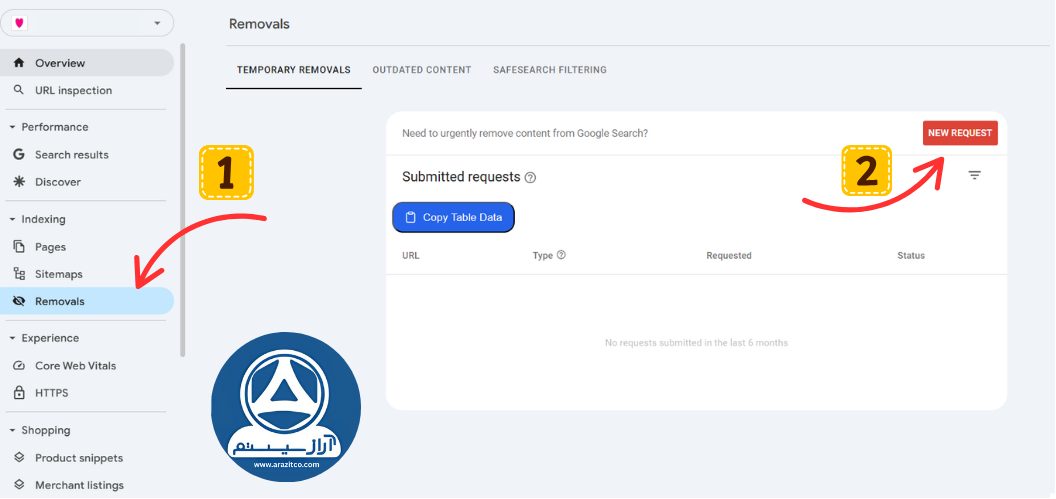Switch to Outdated Content tab
The width and height of the screenshot is (1056, 499).
(421, 70)
